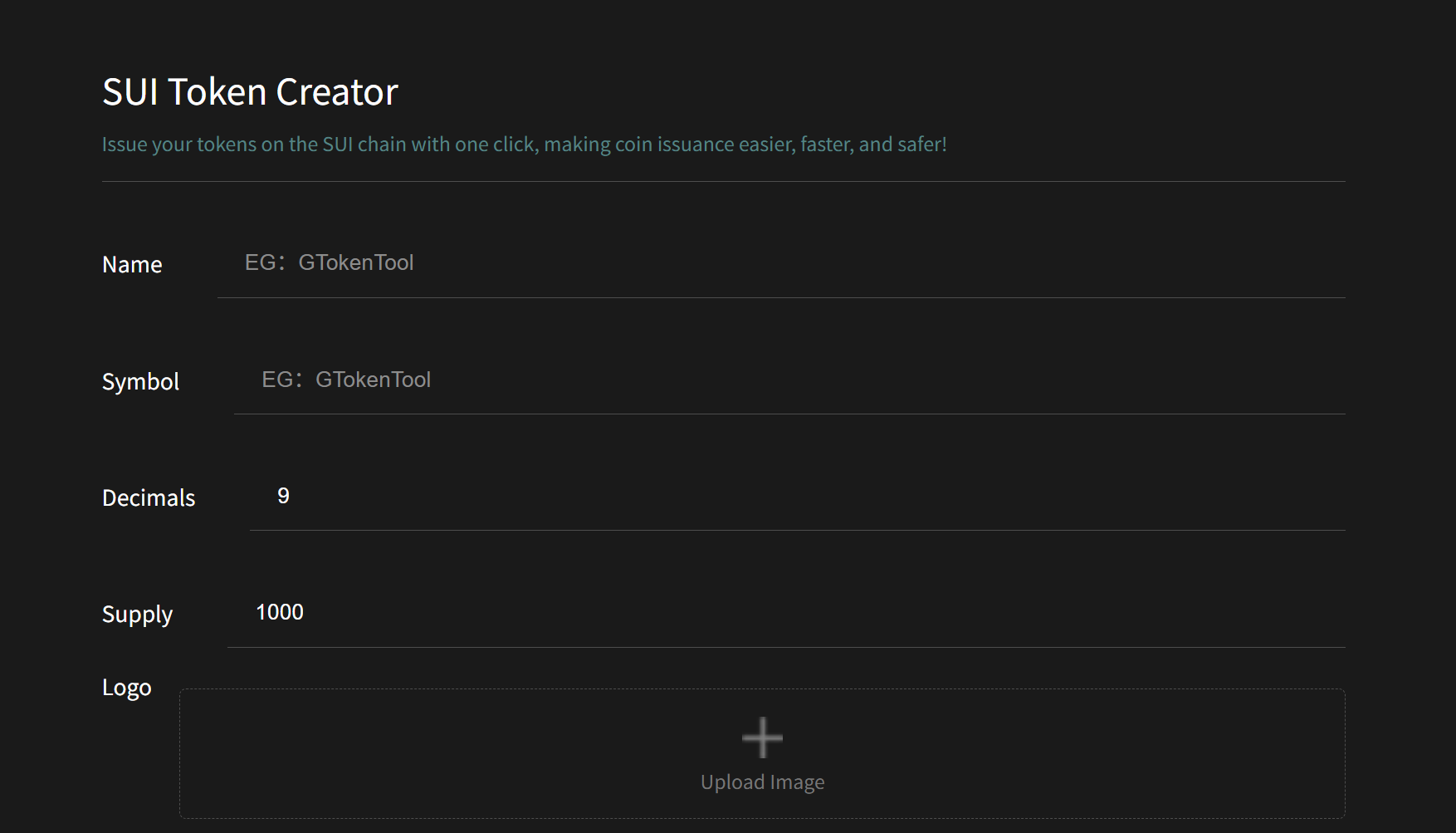Click the "Name" field label
This screenshot has height=833, width=1456.
coord(132,265)
